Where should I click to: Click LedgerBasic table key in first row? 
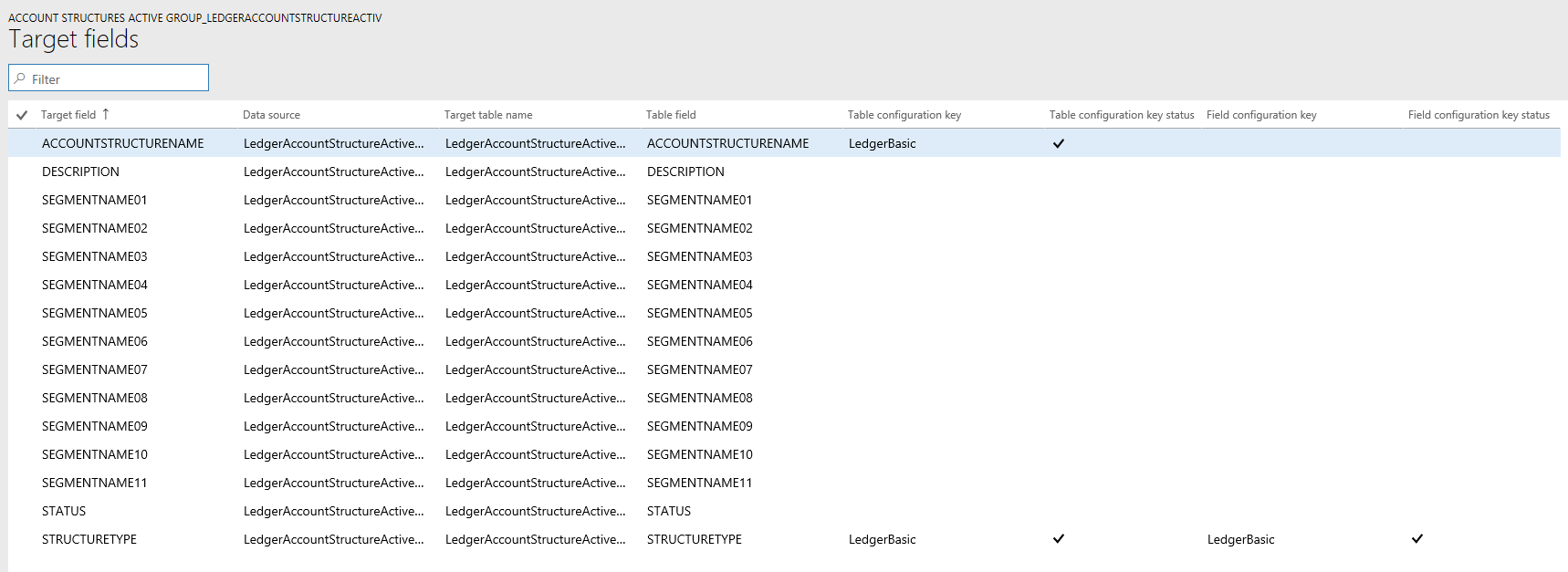[882, 143]
